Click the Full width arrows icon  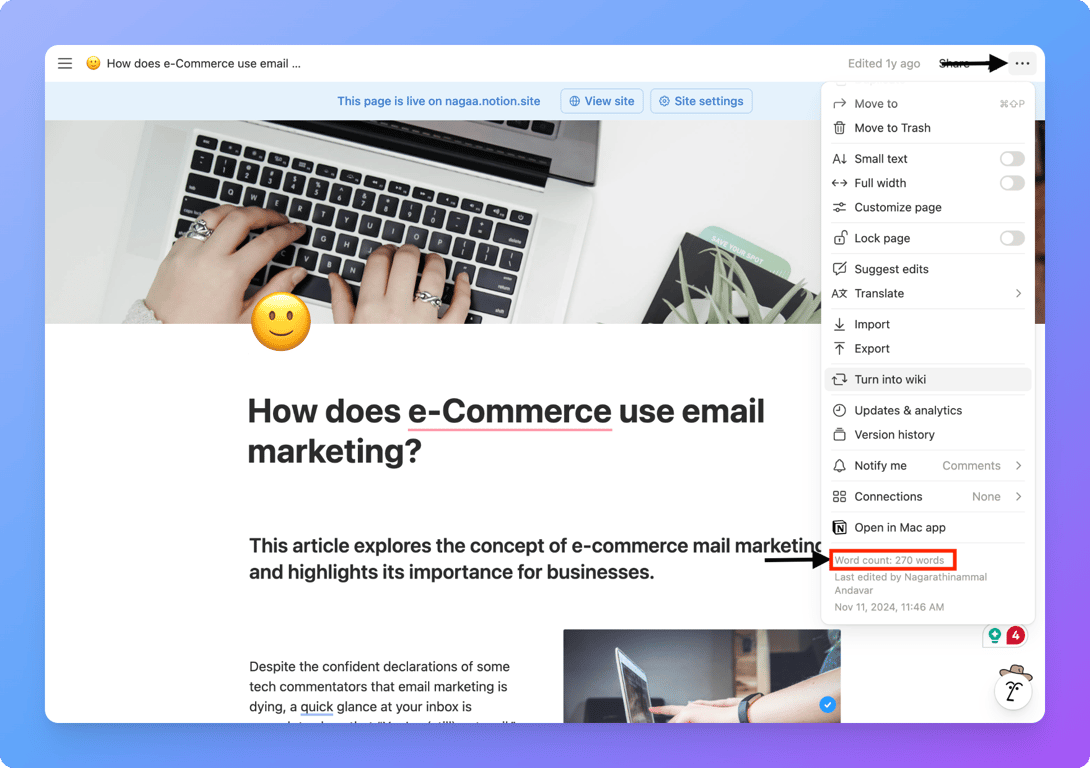[840, 183]
